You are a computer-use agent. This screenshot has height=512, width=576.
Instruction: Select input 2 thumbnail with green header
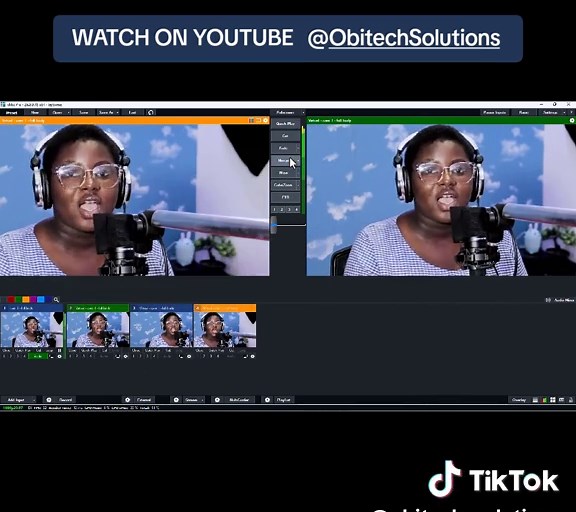click(98, 329)
